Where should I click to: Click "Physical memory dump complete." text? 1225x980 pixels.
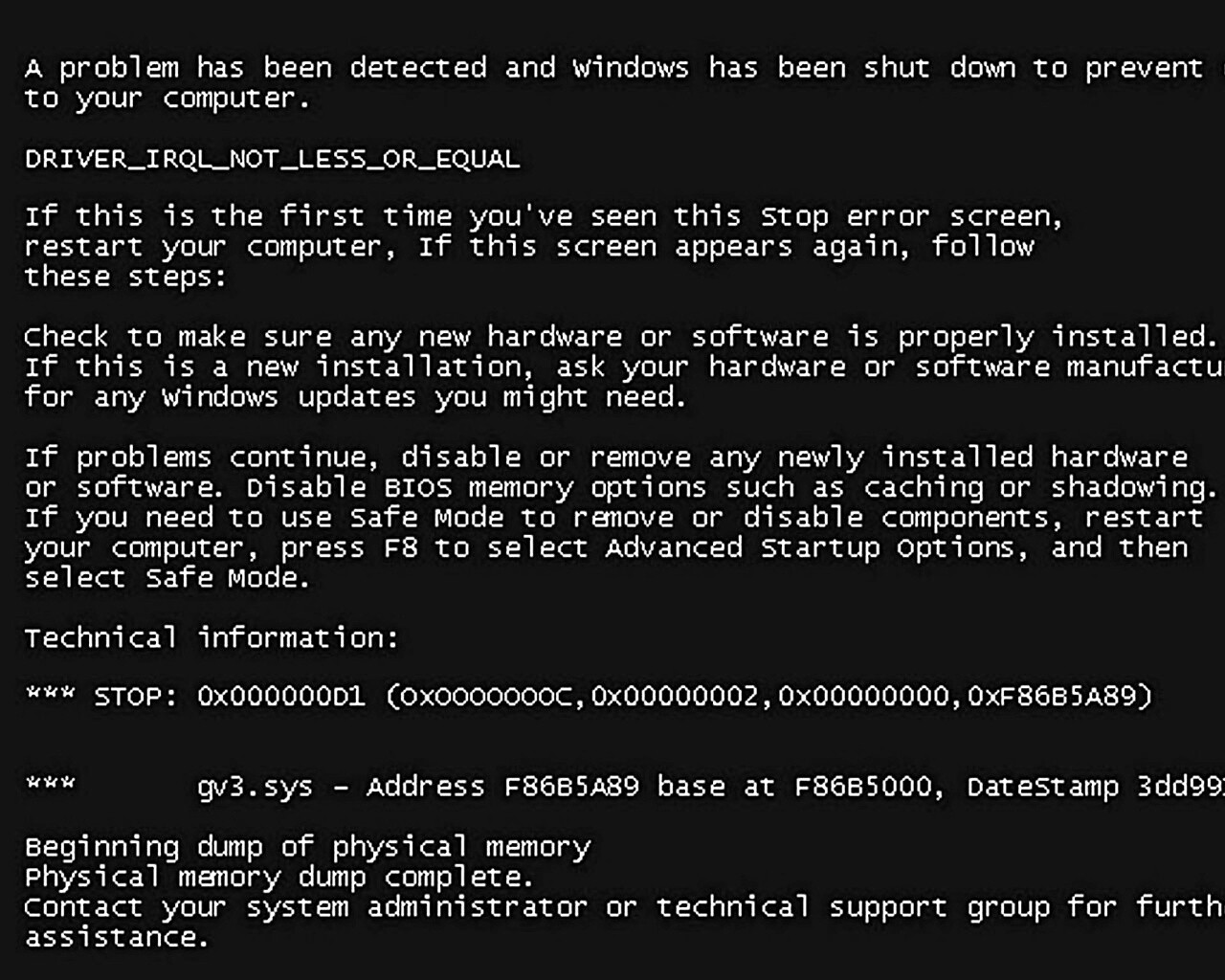278,878
